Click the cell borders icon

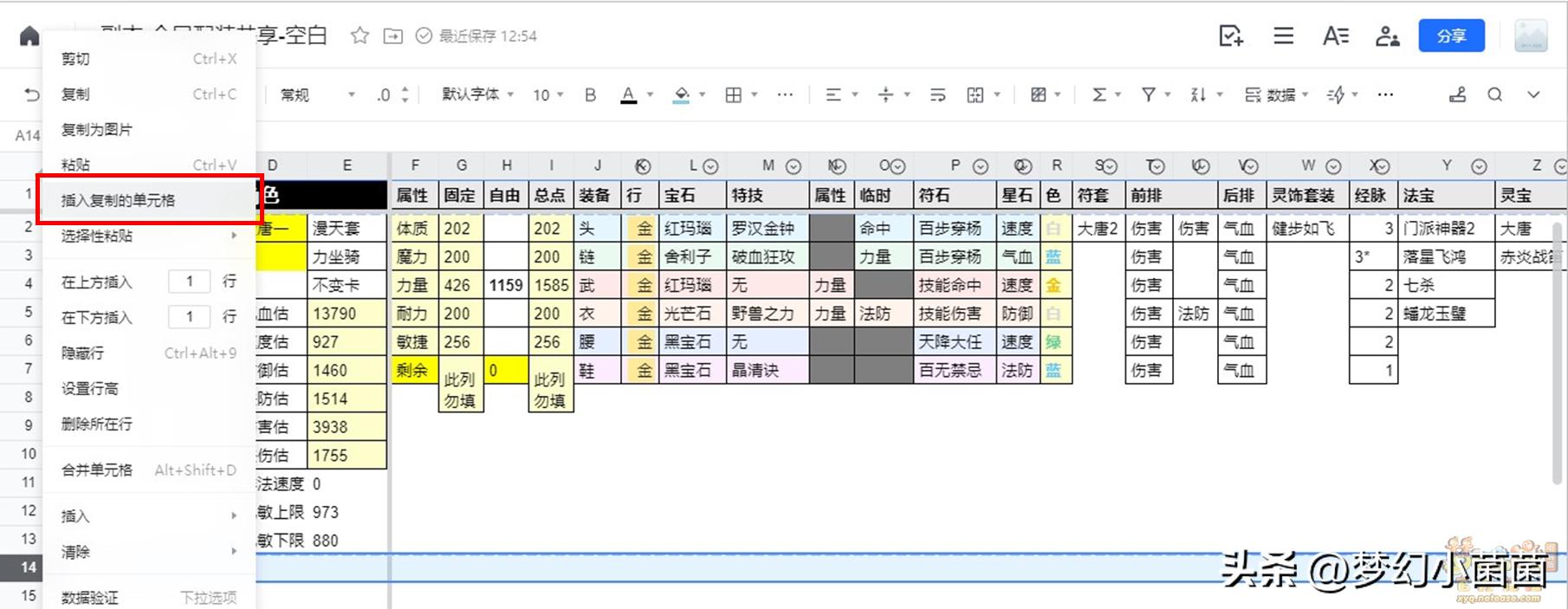tap(734, 94)
